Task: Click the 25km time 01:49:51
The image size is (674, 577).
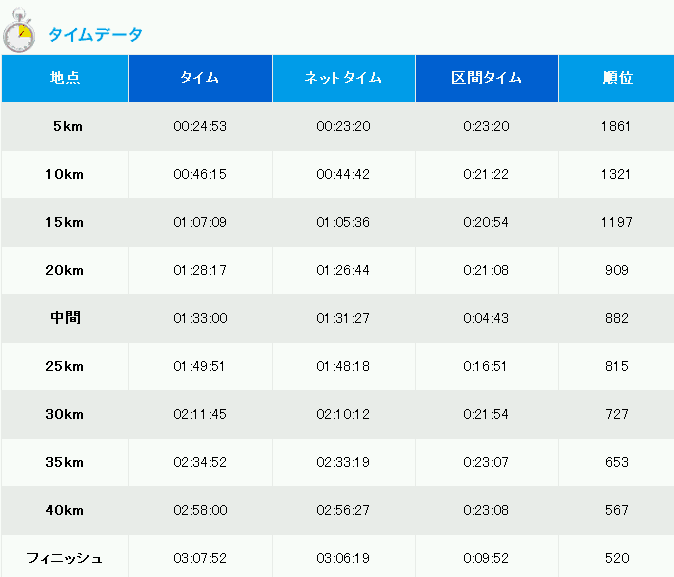Action: coord(199,366)
